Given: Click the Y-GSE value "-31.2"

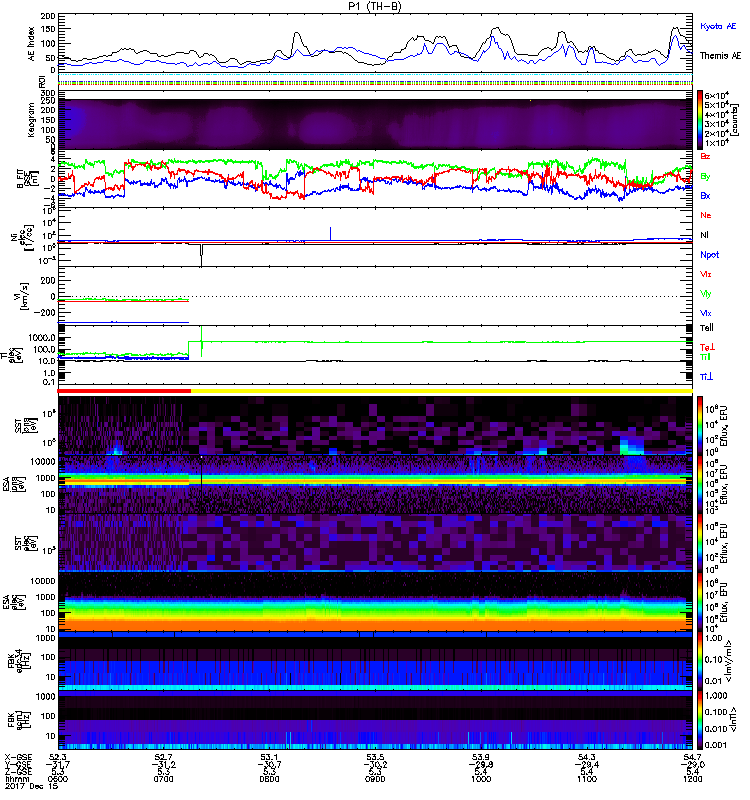Looking at the screenshot, I should point(163,765).
